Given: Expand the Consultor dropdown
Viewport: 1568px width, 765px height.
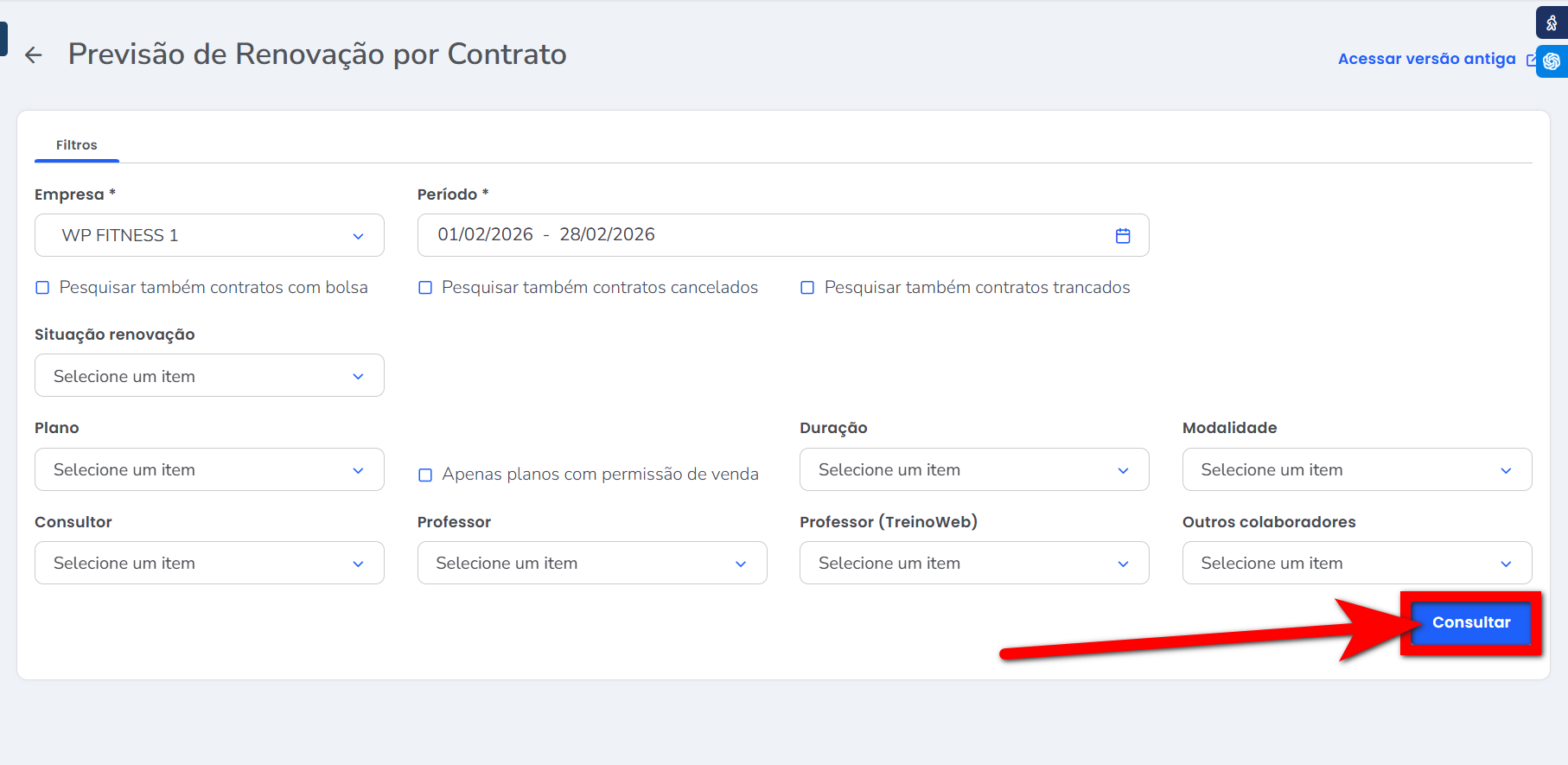Looking at the screenshot, I should point(209,564).
